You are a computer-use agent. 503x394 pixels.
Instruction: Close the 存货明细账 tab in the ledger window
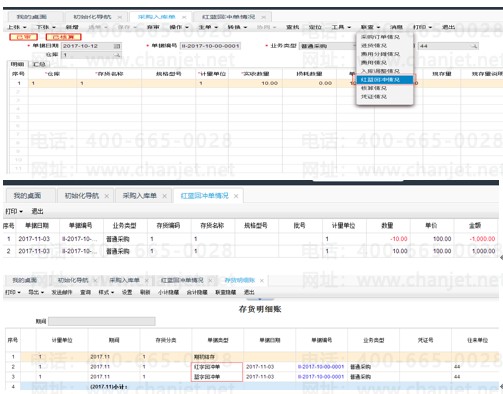[262, 281]
